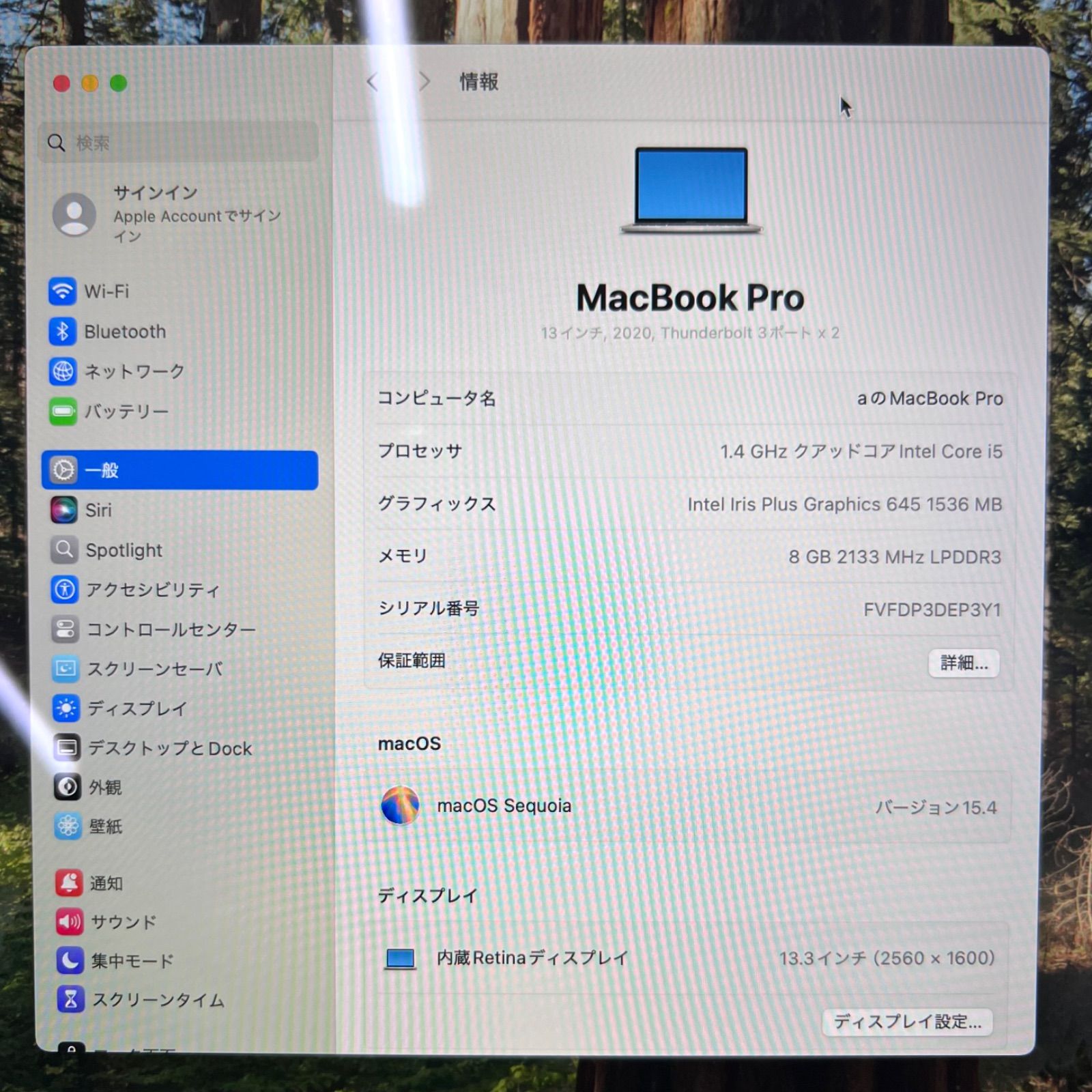Click the 13インチ, 2020, Thunderbolt 3ポート subtitle

[x=690, y=333]
